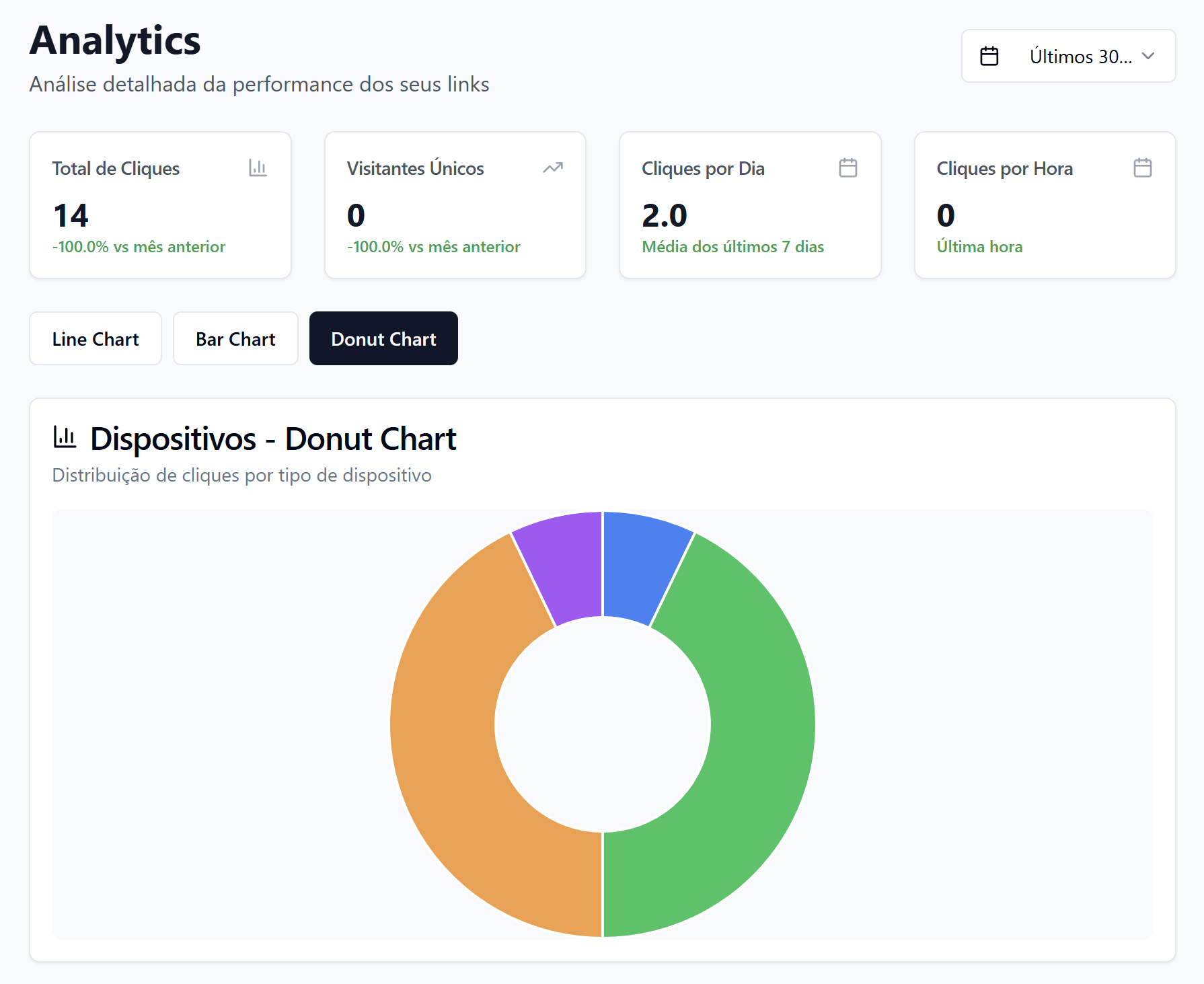The height and width of the screenshot is (984, 1204).
Task: Click the trending arrow icon in Visitantes Únicos card
Action: (x=552, y=167)
